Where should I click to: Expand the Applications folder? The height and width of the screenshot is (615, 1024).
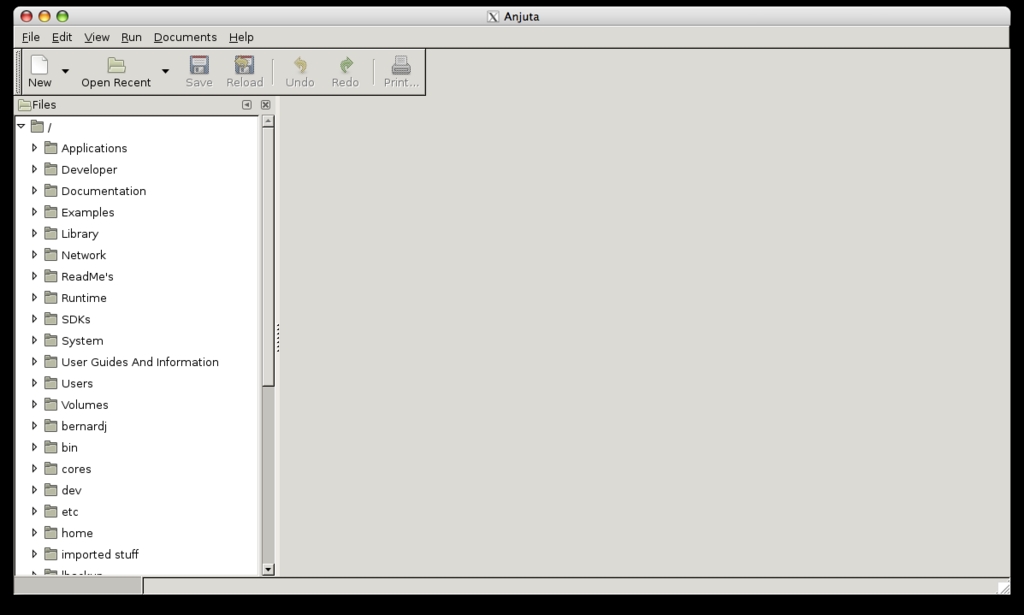click(x=34, y=148)
